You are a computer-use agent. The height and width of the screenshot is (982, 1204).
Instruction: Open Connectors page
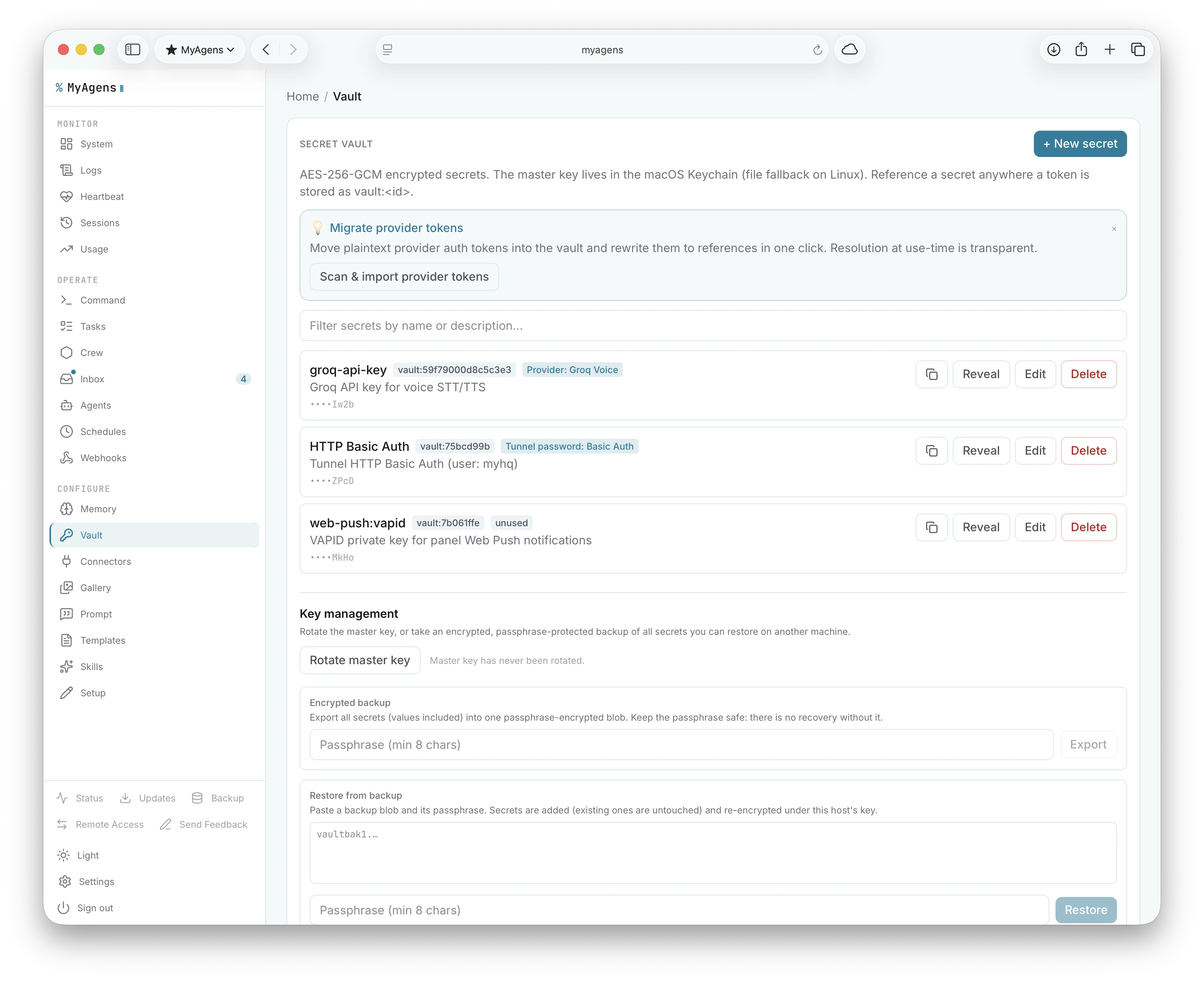[154, 561]
